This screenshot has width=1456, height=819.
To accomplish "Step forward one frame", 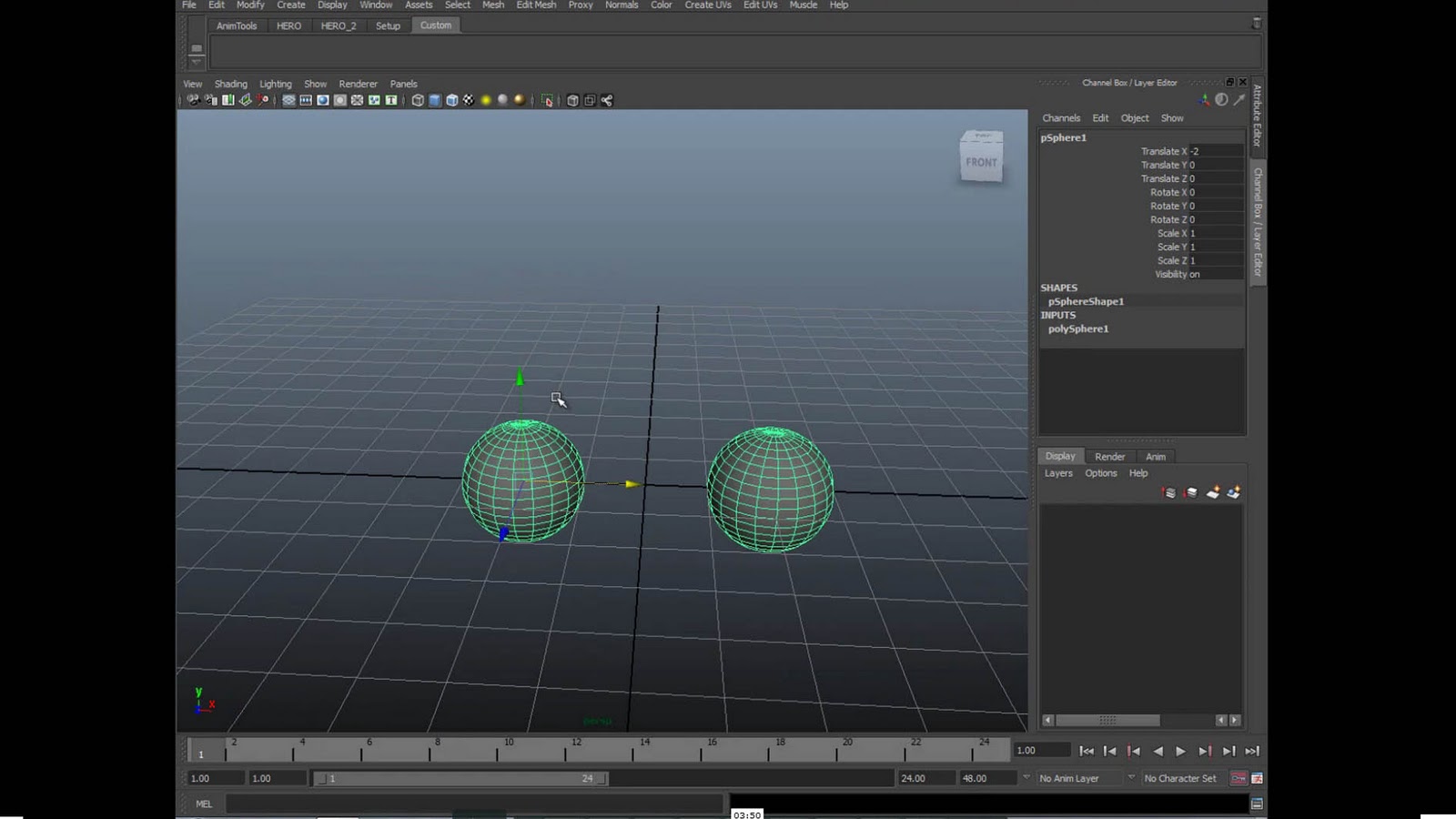I will point(1228,751).
